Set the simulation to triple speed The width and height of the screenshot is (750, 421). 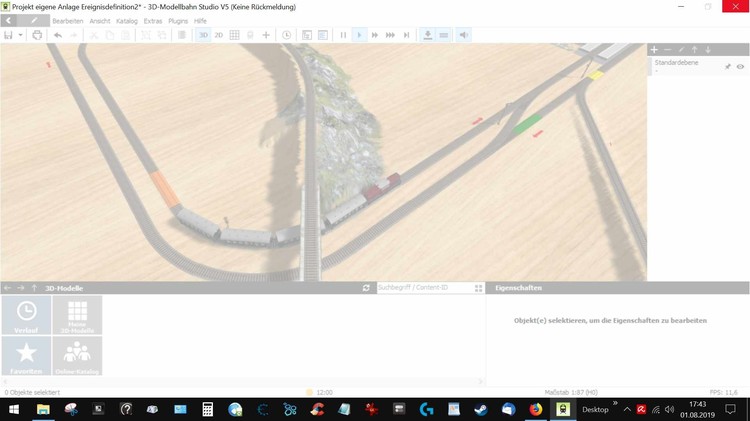tap(390, 35)
